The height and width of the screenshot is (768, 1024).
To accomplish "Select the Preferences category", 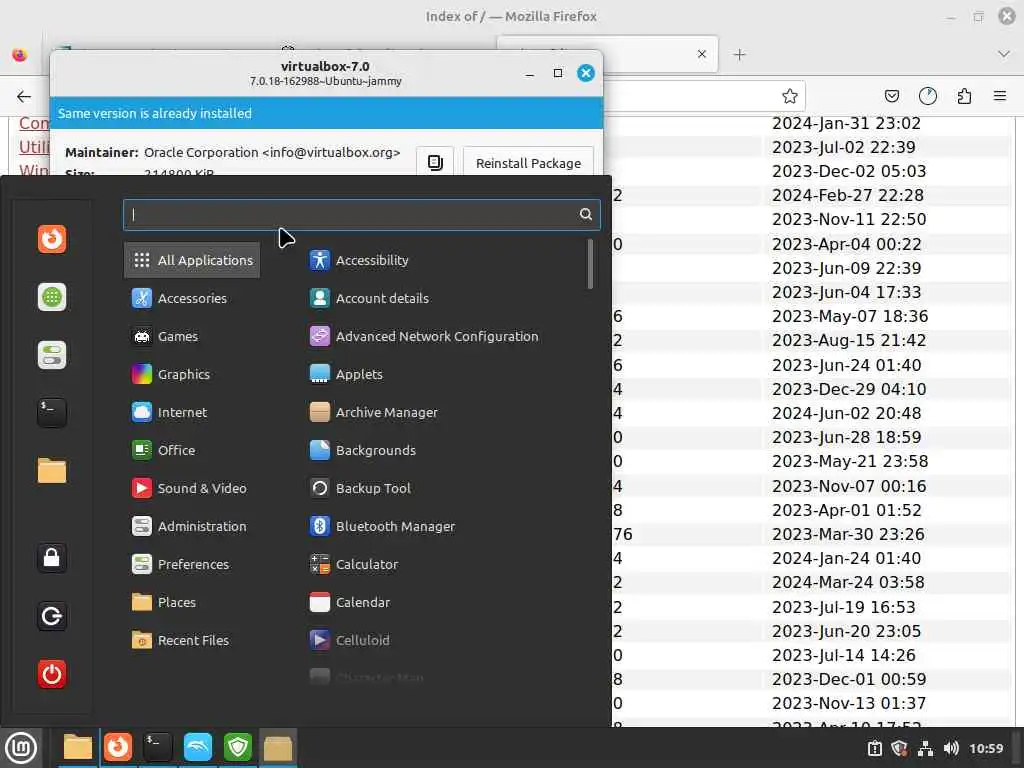I will (180, 564).
